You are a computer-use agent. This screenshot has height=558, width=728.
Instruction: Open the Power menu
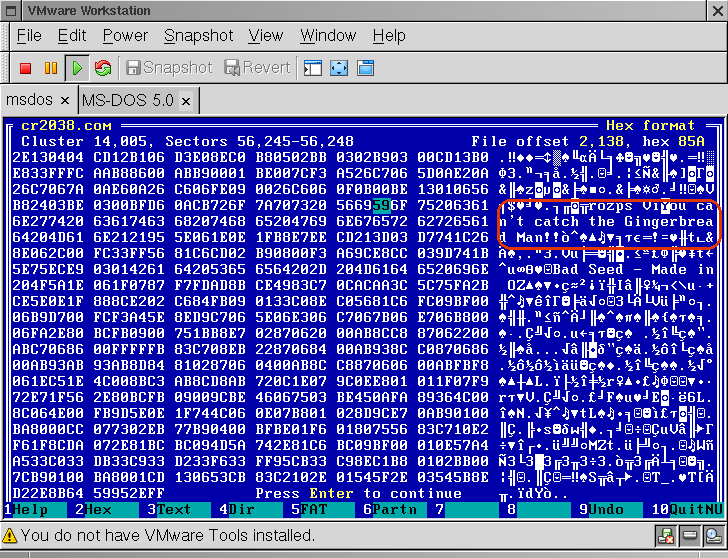125,36
